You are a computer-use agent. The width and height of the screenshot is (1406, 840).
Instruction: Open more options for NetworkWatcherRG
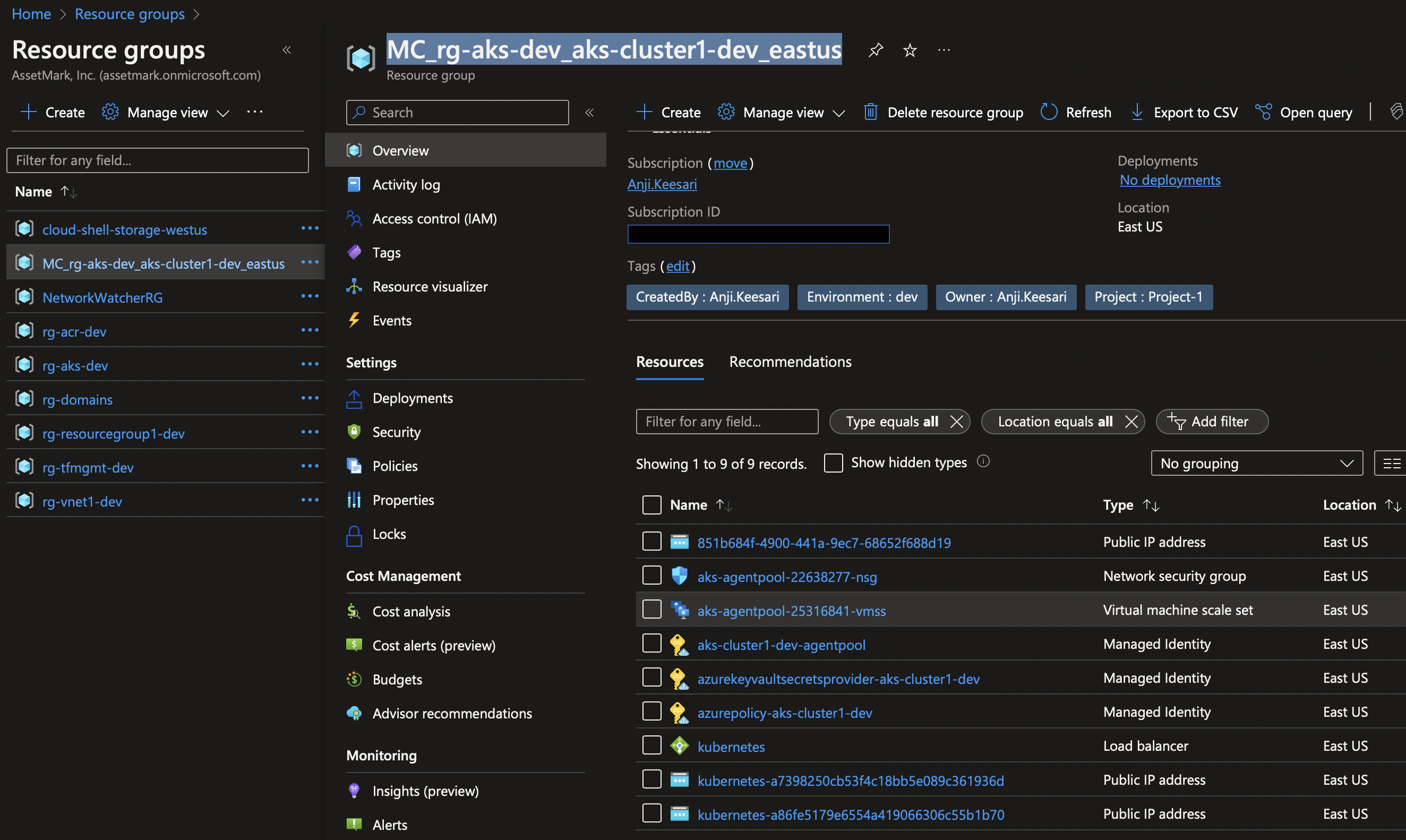pos(310,296)
